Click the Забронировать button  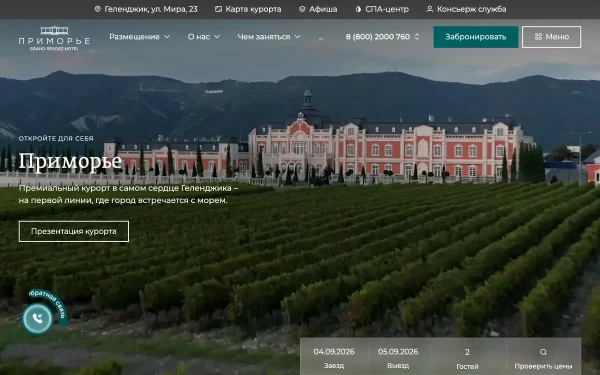pos(476,37)
